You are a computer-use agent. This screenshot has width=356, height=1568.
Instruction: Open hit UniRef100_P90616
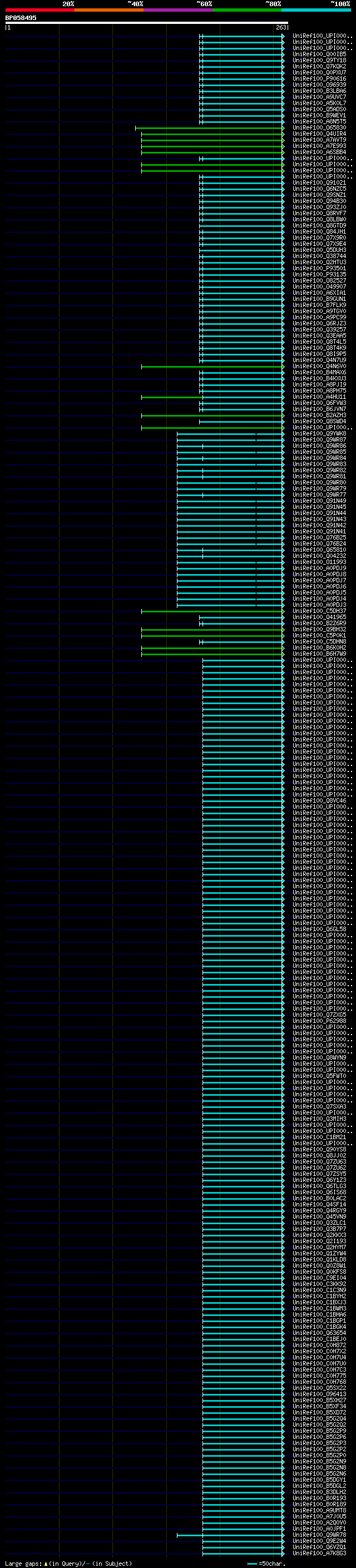pyautogui.click(x=319, y=78)
